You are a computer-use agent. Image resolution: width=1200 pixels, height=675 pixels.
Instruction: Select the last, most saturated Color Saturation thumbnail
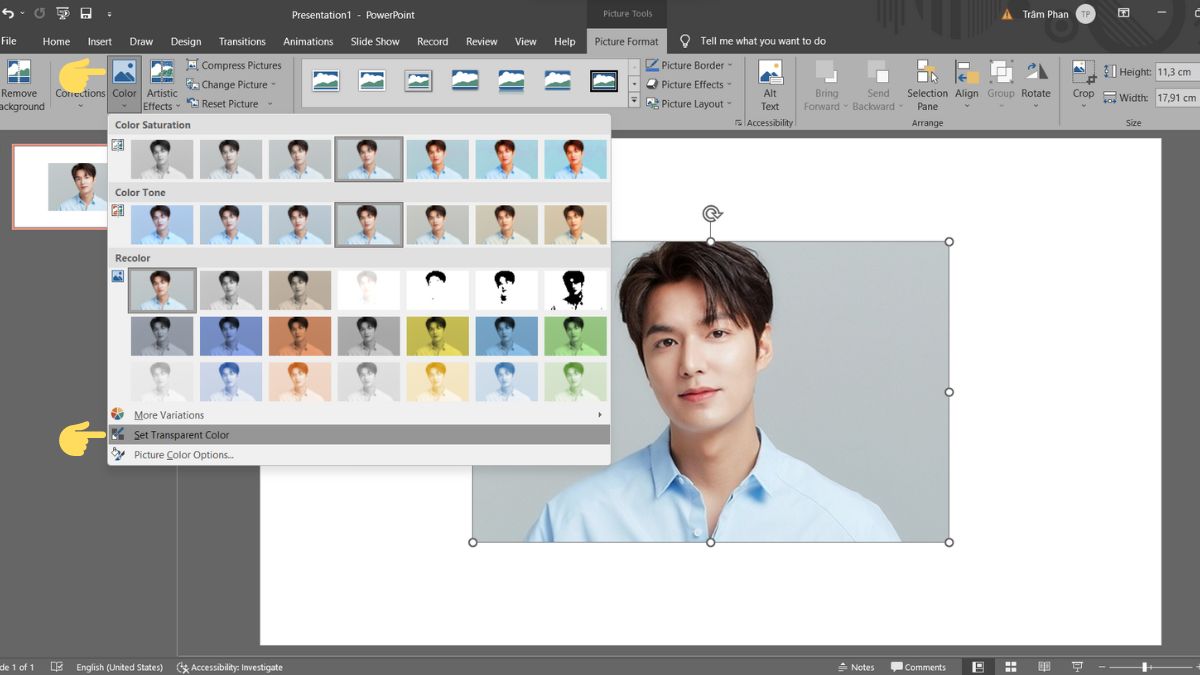pyautogui.click(x=575, y=159)
